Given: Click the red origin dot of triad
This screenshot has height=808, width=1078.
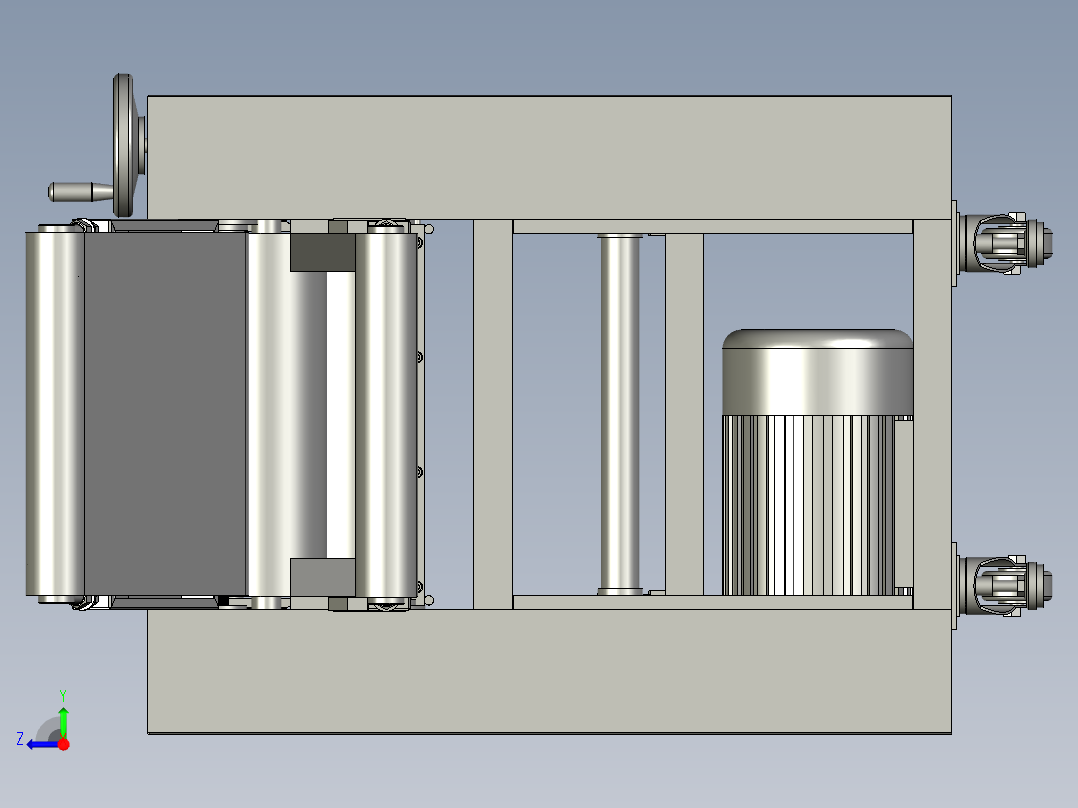Looking at the screenshot, I should [63, 744].
